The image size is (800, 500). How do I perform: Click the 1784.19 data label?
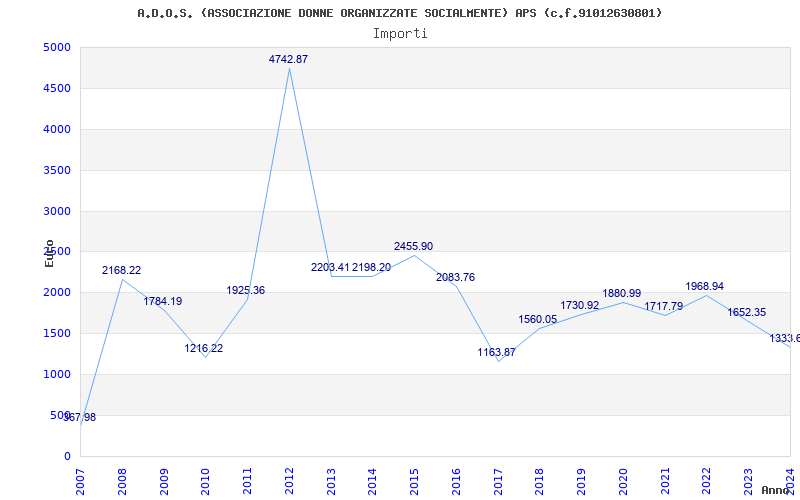coord(163,302)
